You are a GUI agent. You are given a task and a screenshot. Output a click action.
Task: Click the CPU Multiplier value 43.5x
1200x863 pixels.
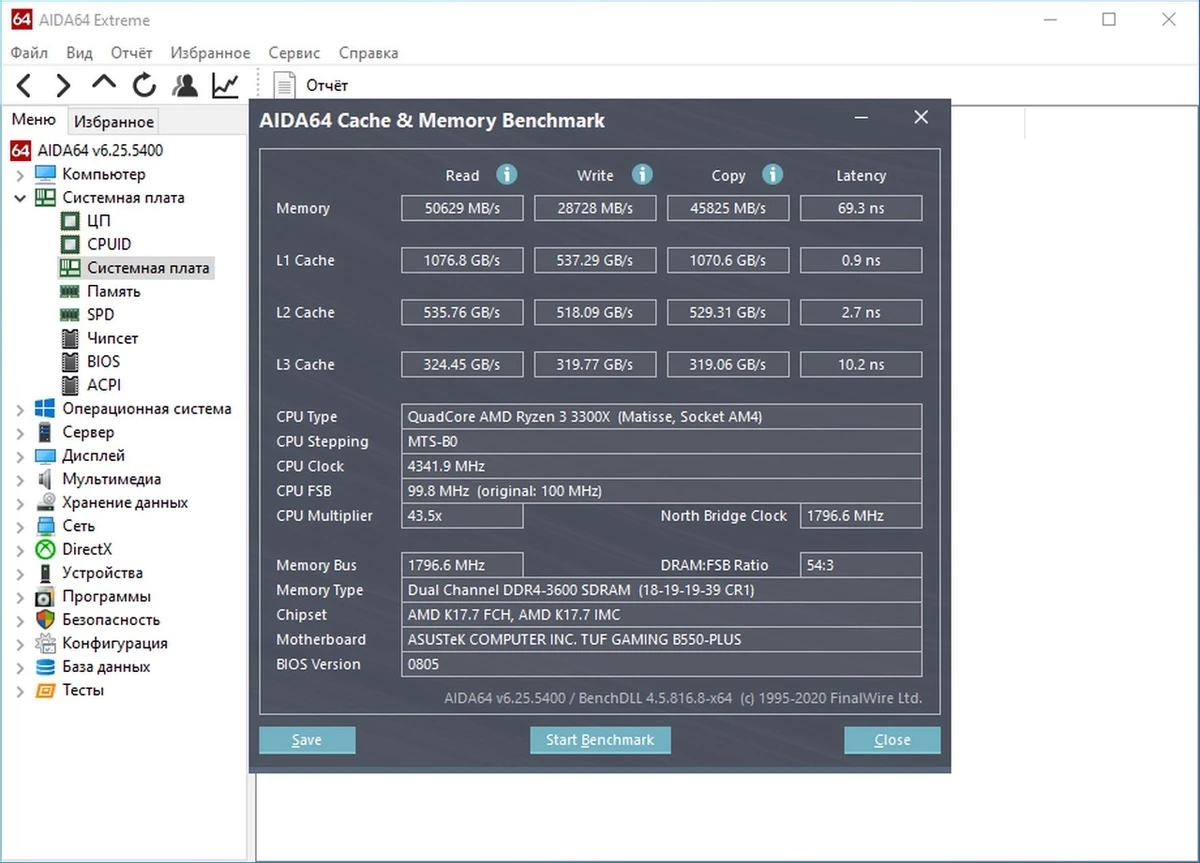click(x=461, y=516)
